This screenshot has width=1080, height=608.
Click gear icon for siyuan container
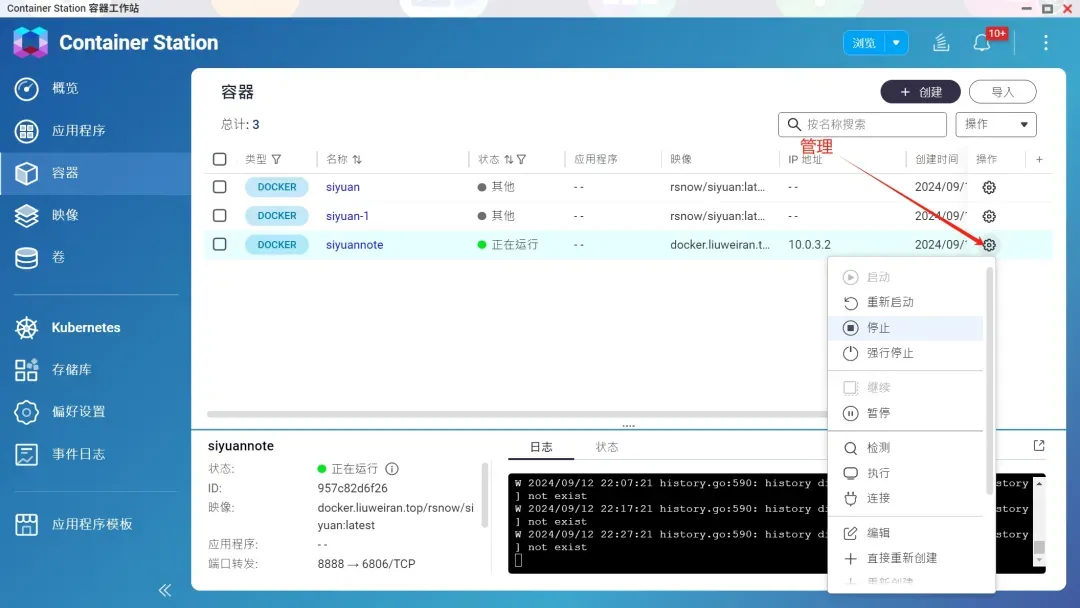pyautogui.click(x=989, y=187)
